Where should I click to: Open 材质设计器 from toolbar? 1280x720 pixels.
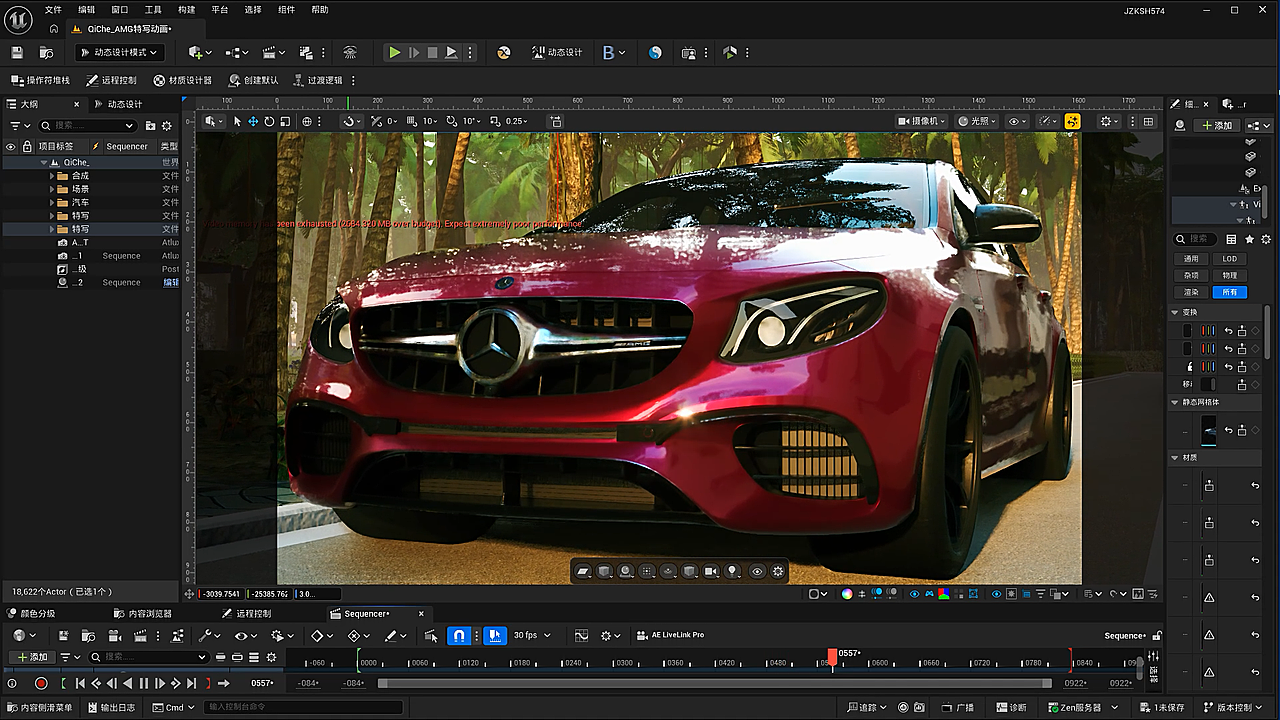coord(182,80)
